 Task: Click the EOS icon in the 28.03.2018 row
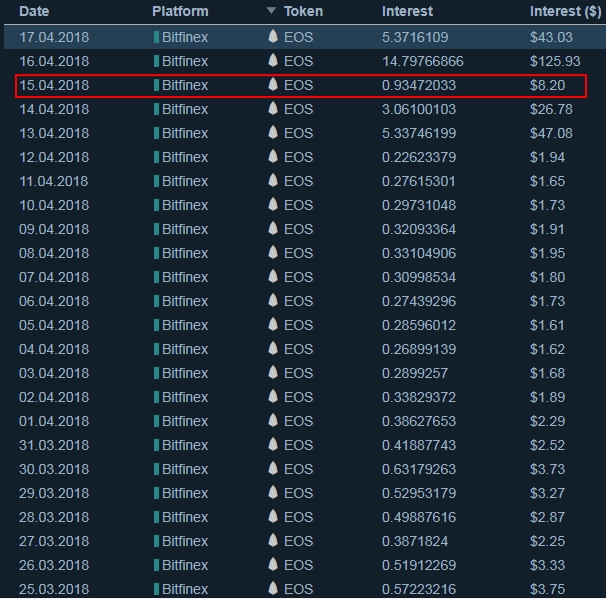pos(273,516)
